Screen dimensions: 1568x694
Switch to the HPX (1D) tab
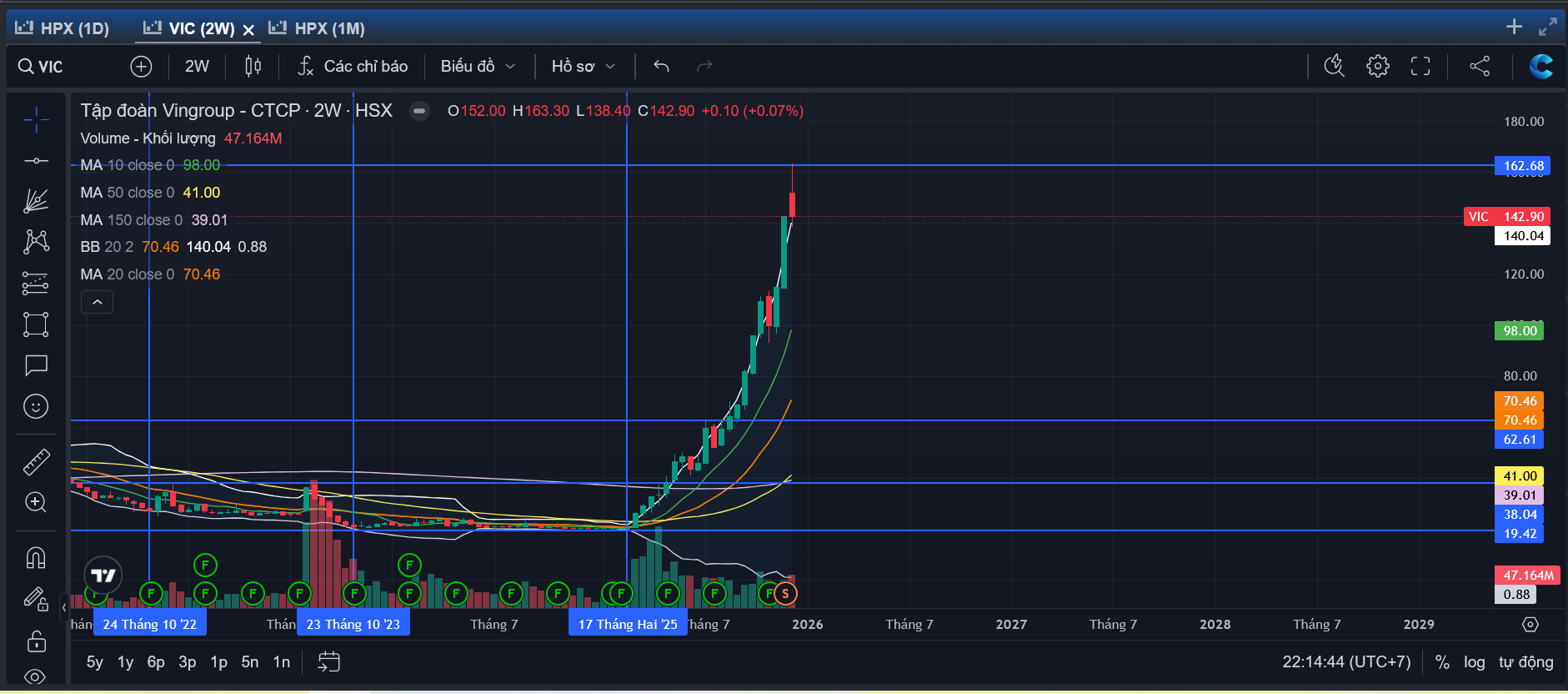pos(63,28)
